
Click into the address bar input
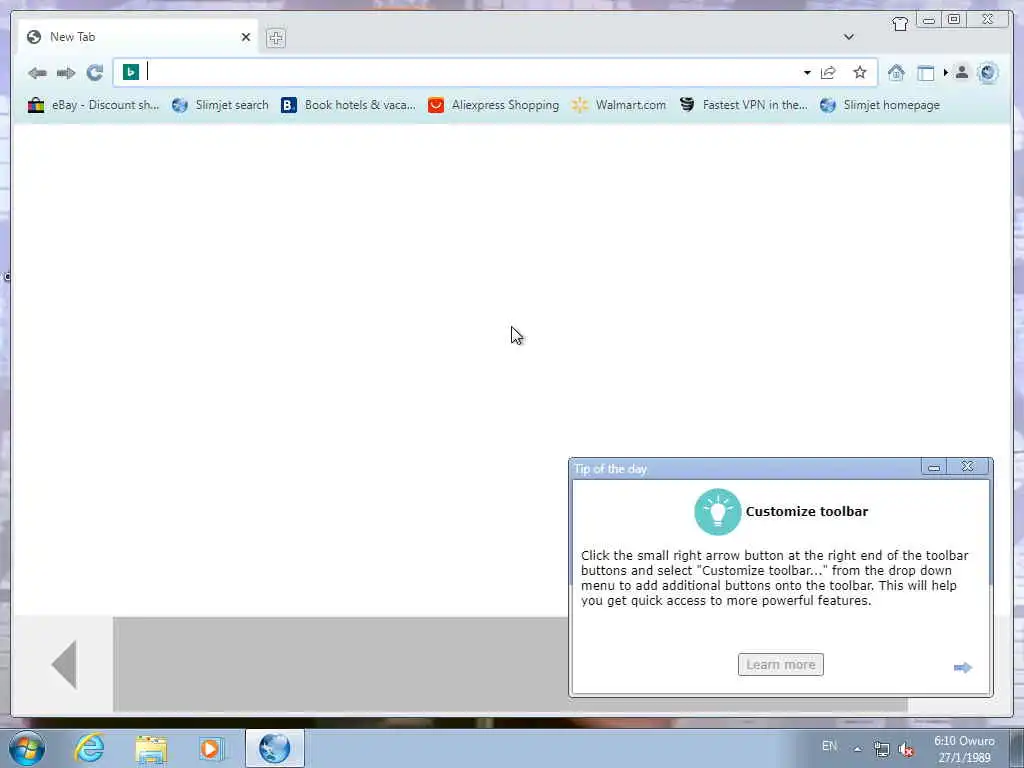coord(470,72)
